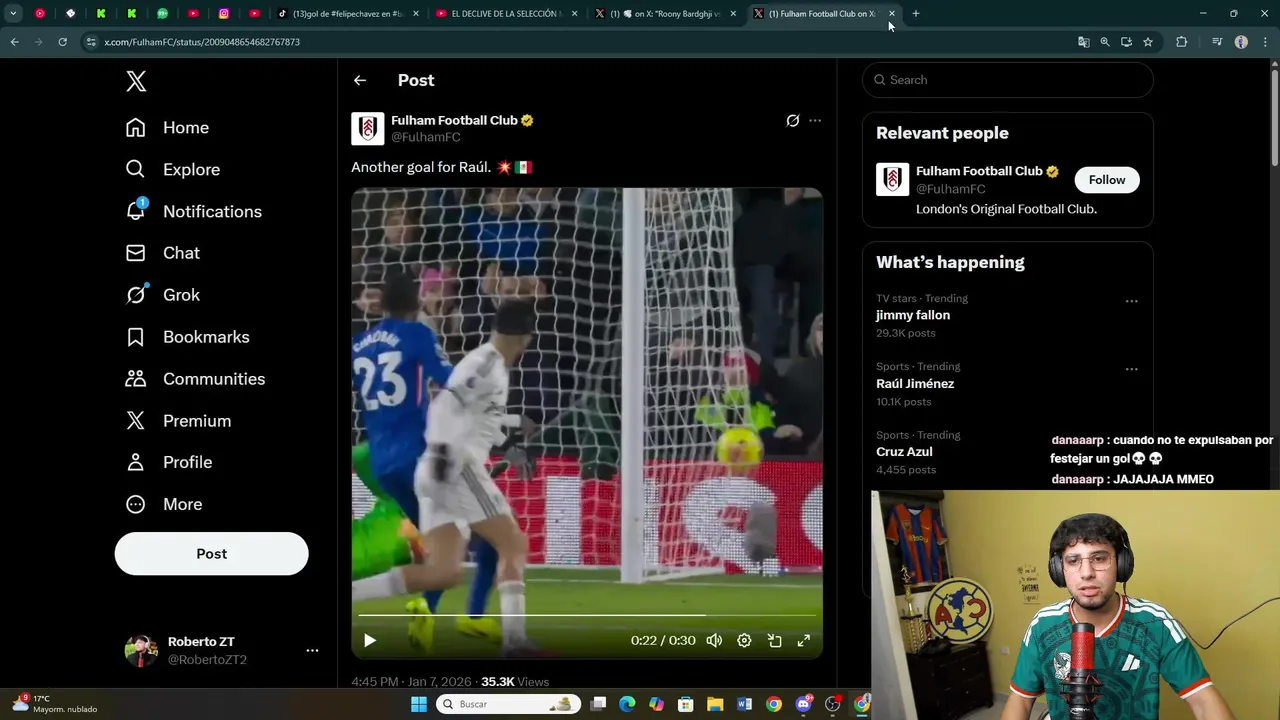The image size is (1280, 720).
Task: Go back using the Post back arrow
Action: [360, 80]
